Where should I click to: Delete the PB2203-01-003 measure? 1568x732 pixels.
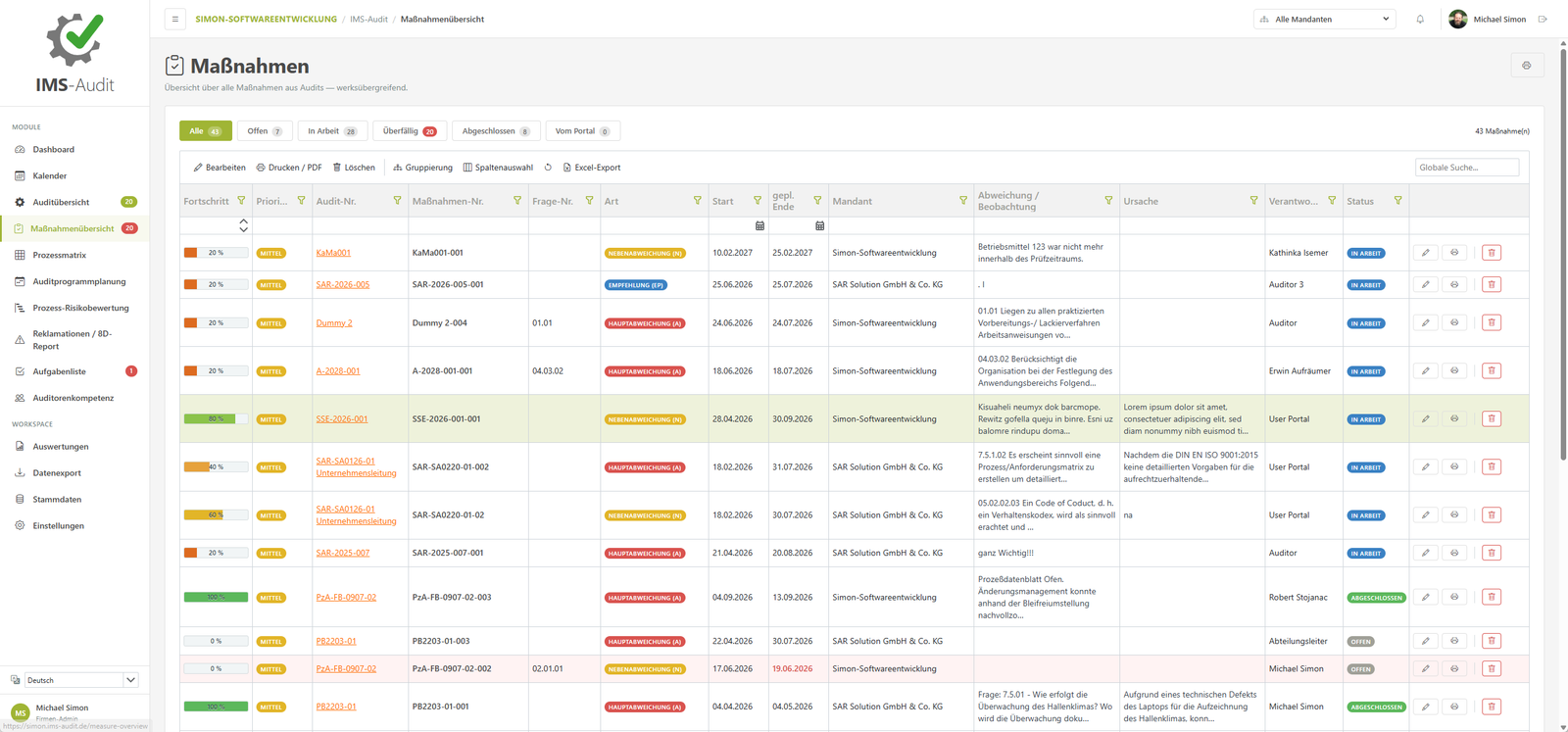(x=1492, y=641)
